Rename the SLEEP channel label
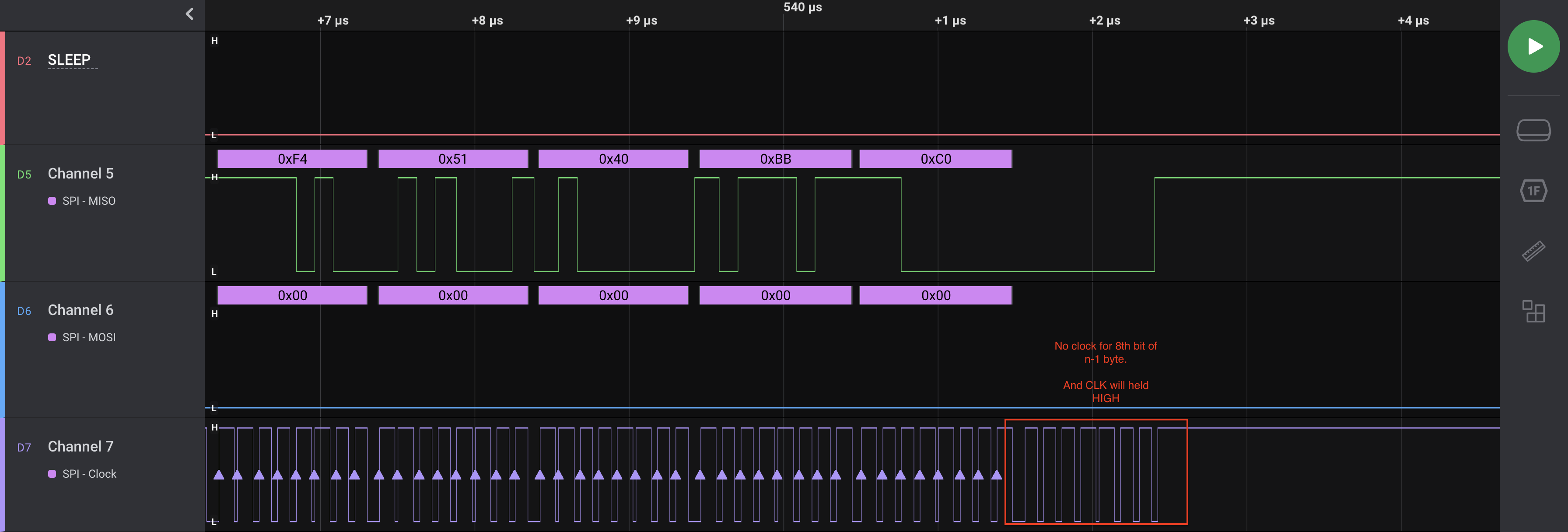 click(70, 59)
